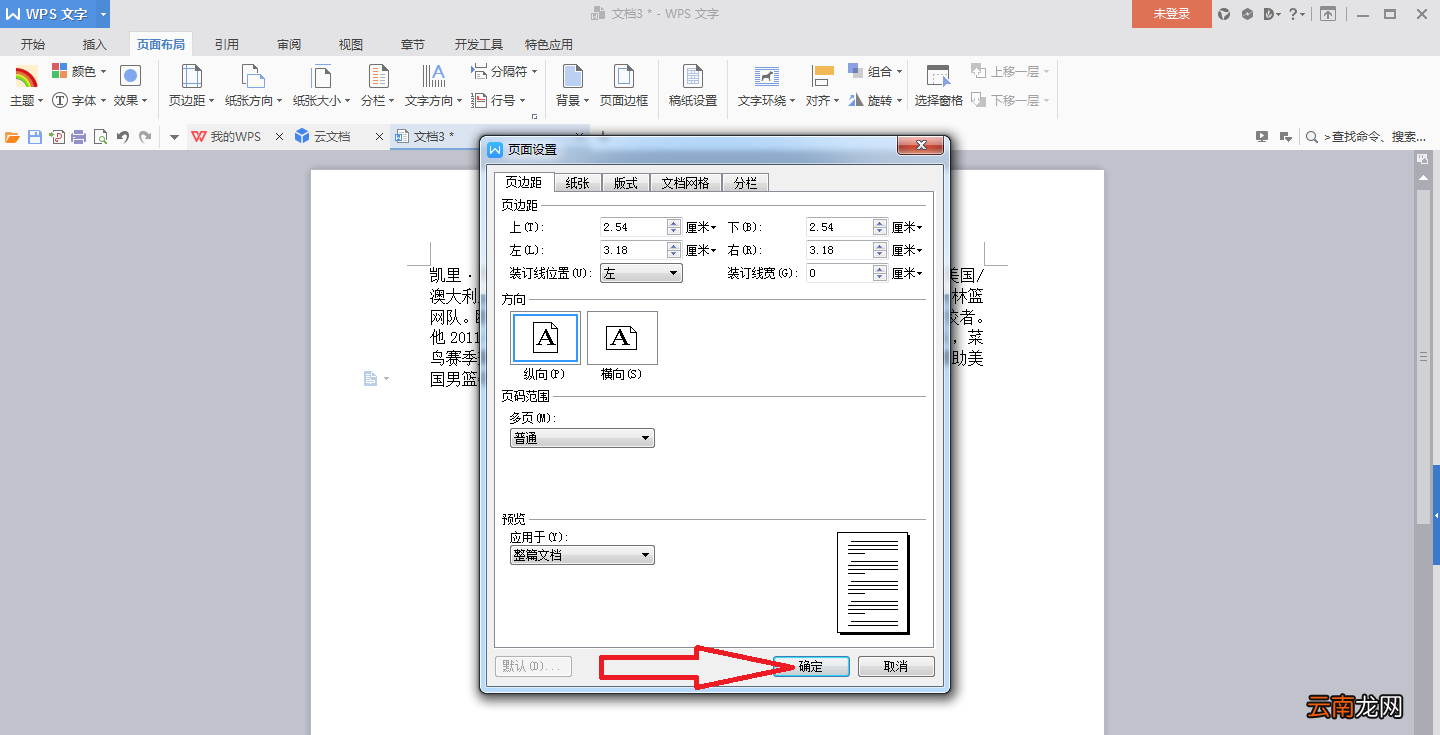Screen dimensions: 1440x735
Task: Click the 旋转 rotate icon
Action: point(856,100)
